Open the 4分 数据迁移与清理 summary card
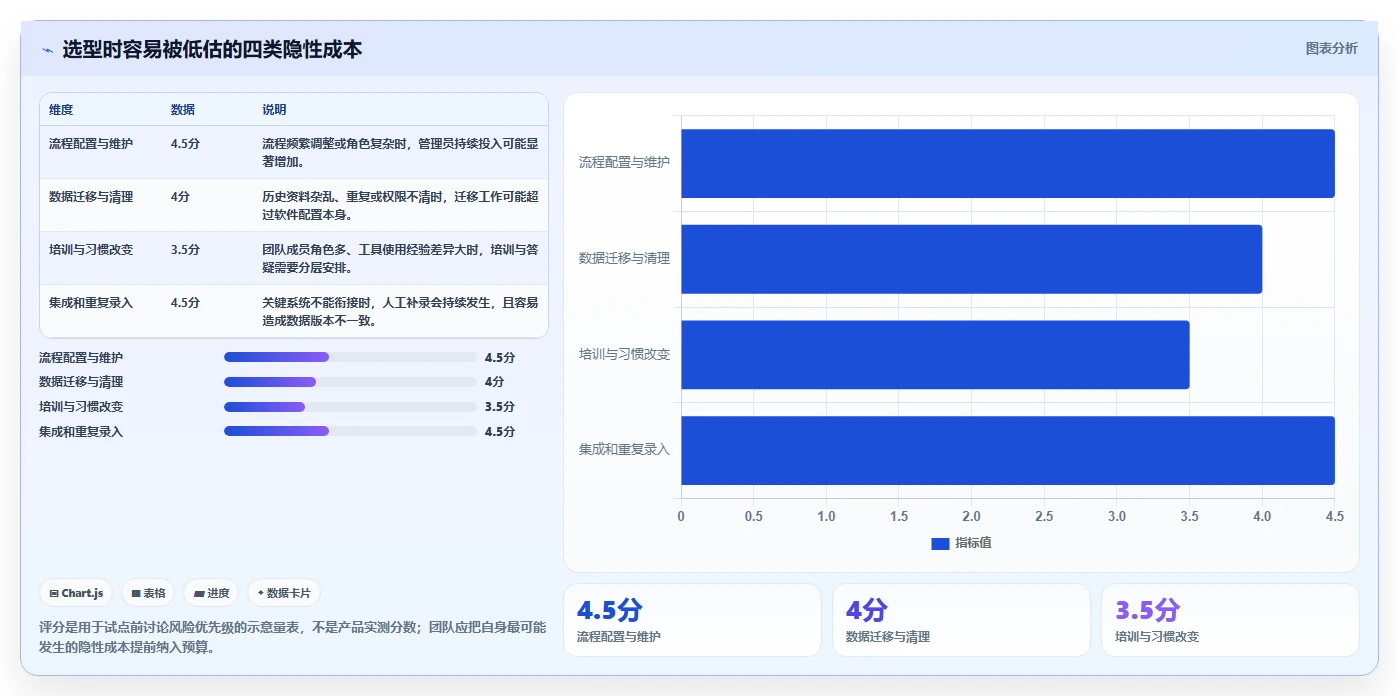The image size is (1399, 696). (x=961, y=620)
